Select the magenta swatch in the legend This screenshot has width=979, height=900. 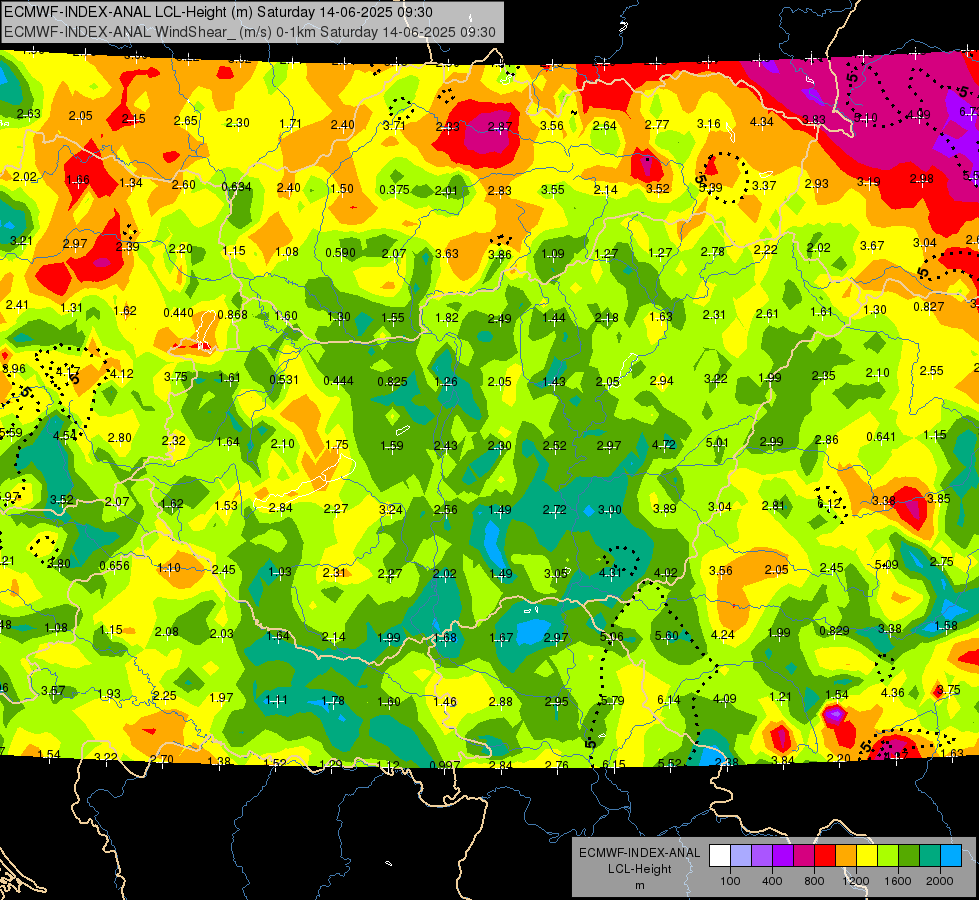click(x=804, y=856)
